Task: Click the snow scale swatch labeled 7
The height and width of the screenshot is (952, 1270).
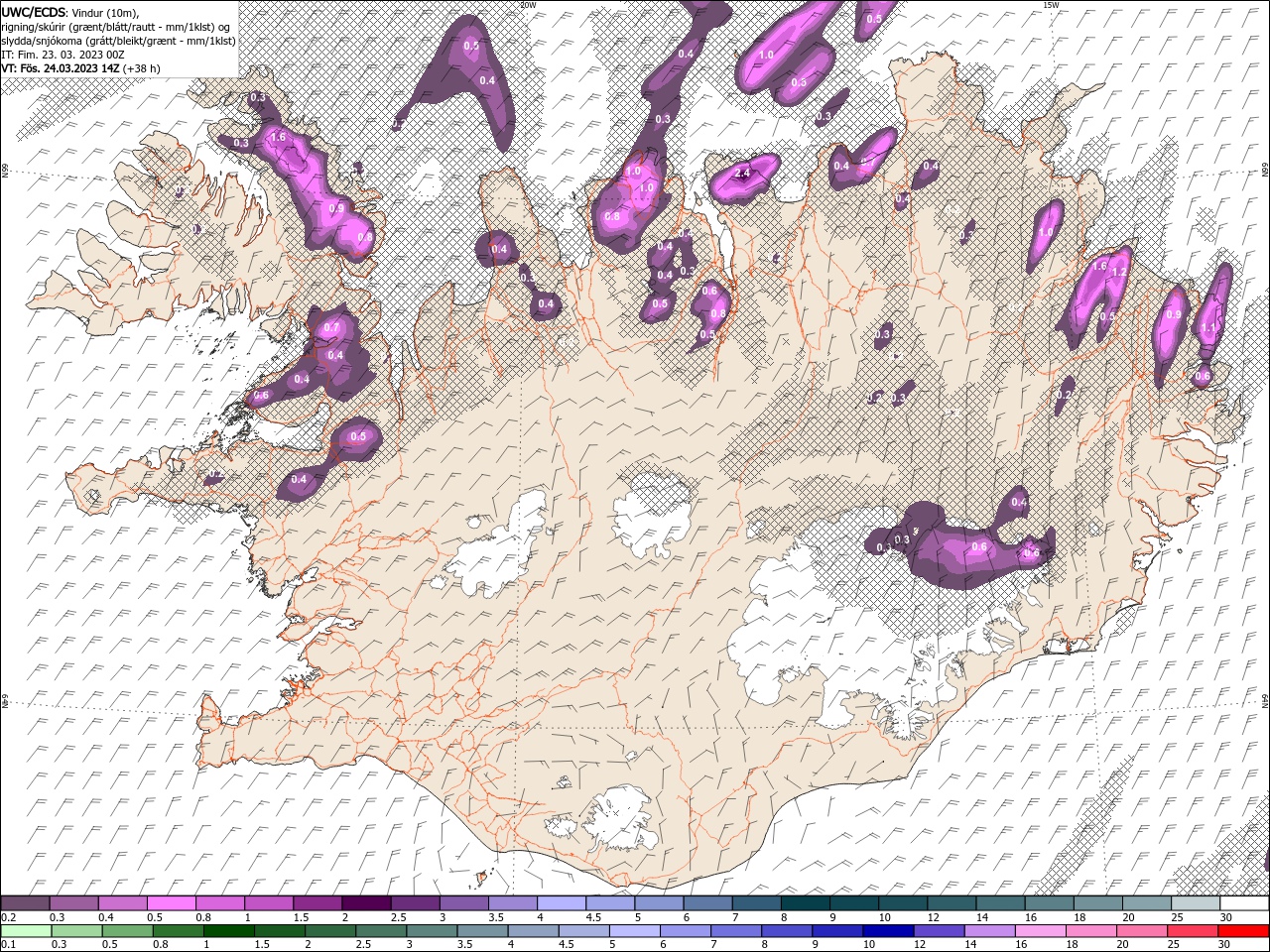Action: click(756, 903)
